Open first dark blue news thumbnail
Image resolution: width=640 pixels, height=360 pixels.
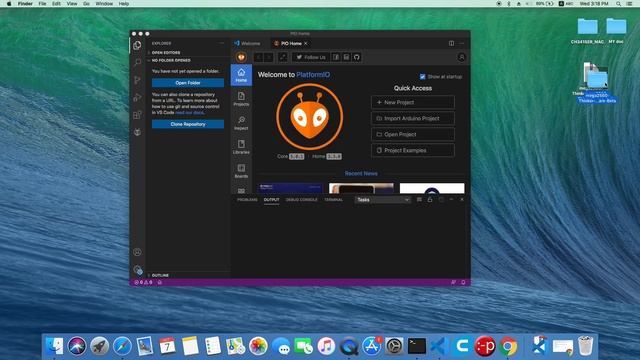[291, 188]
